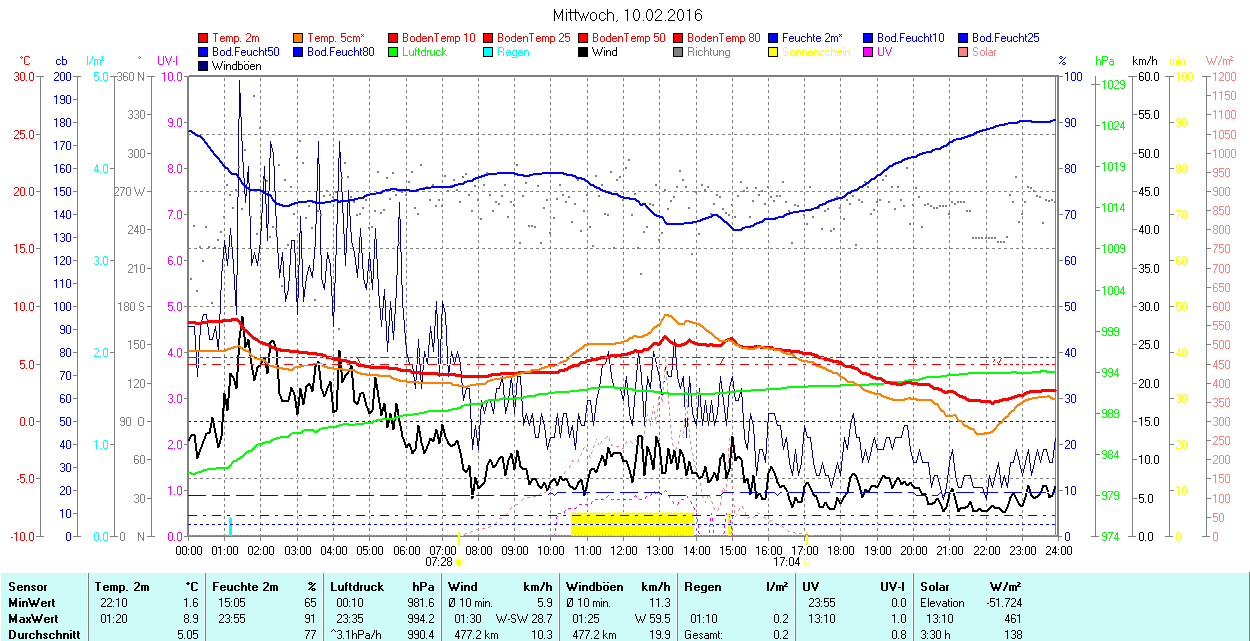Click the Solar legend label
1250x641 pixels.
(984, 52)
